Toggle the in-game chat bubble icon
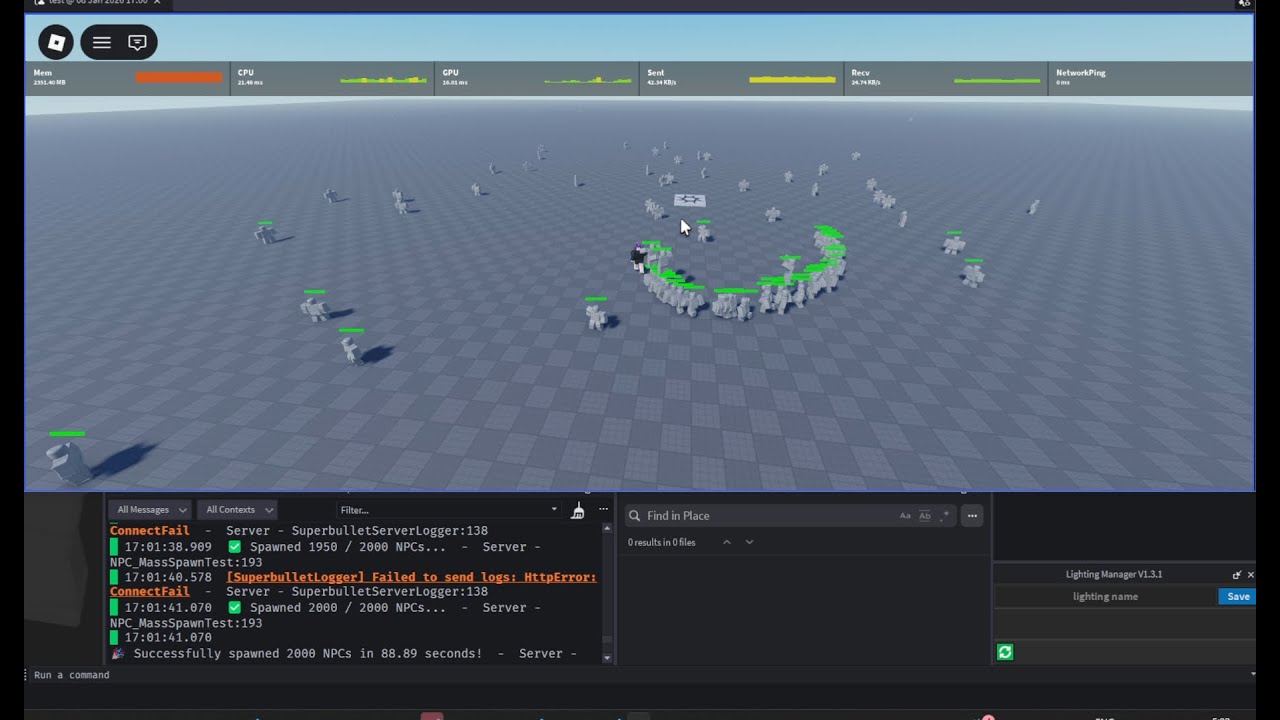This screenshot has height=720, width=1280. 137,42
